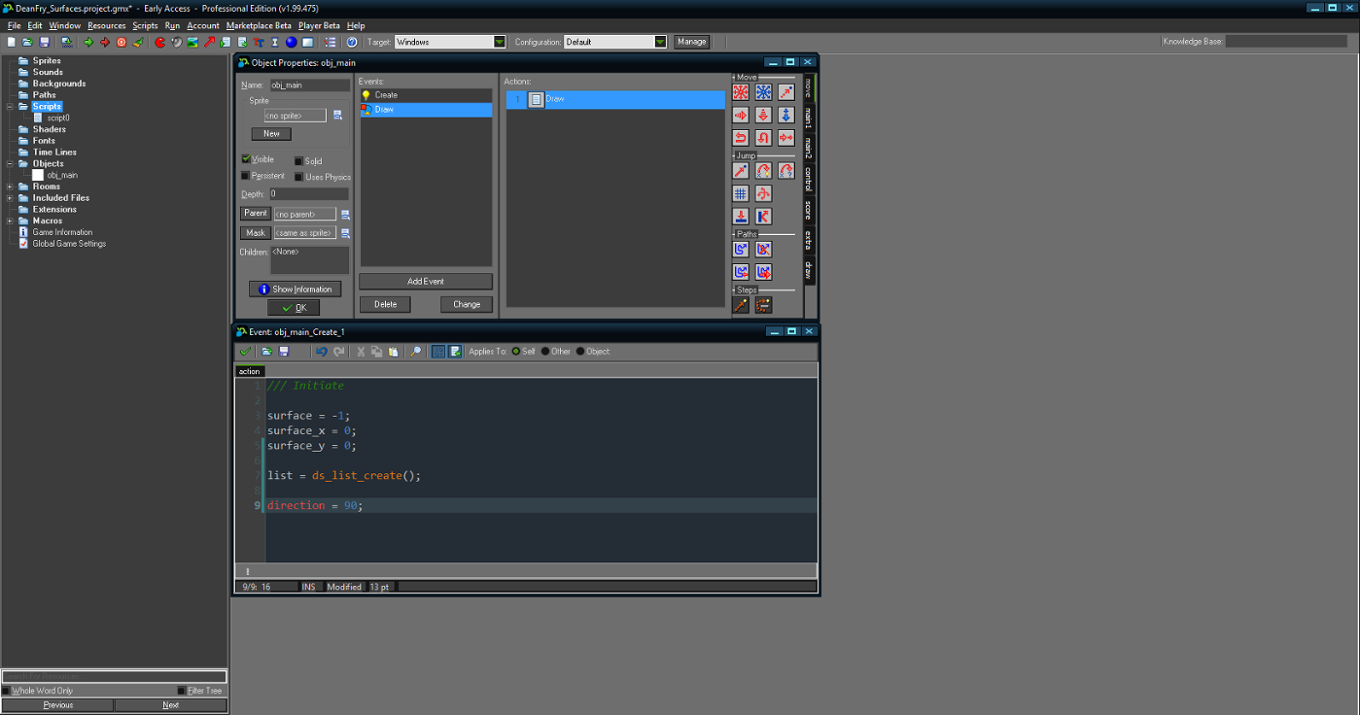Create a new sprite resource from toolbar

tap(160, 41)
